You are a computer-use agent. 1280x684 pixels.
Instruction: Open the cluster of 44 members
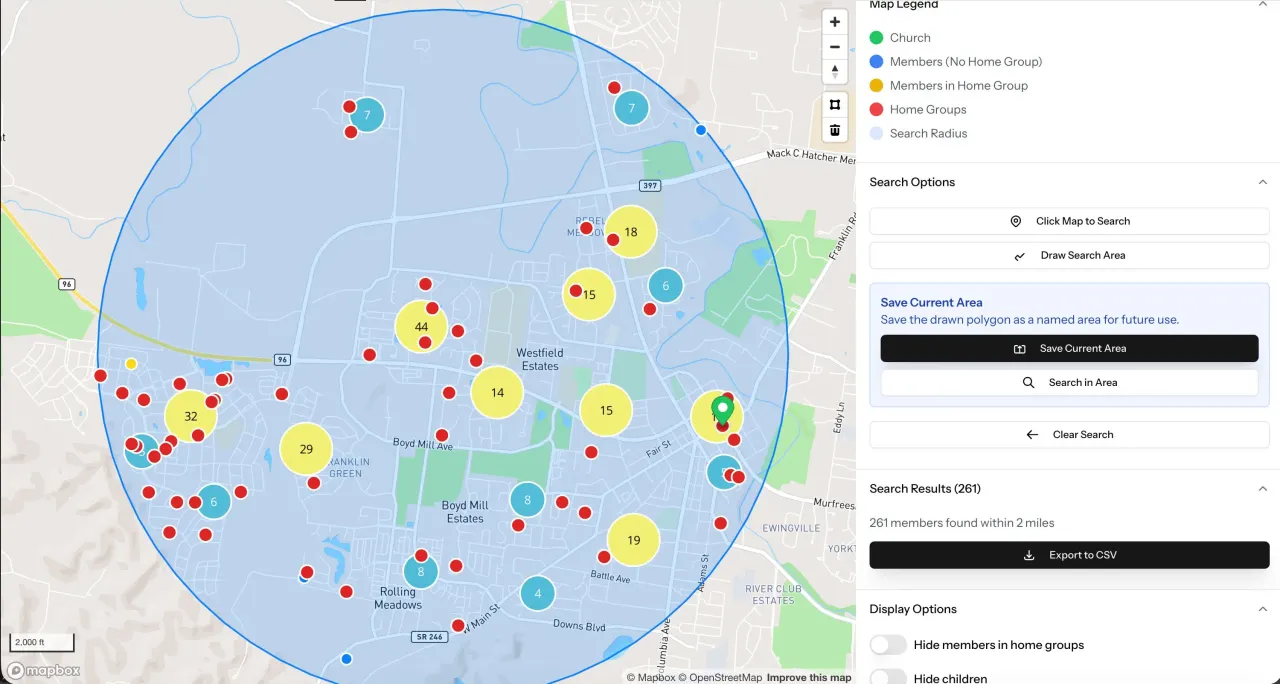(x=421, y=327)
